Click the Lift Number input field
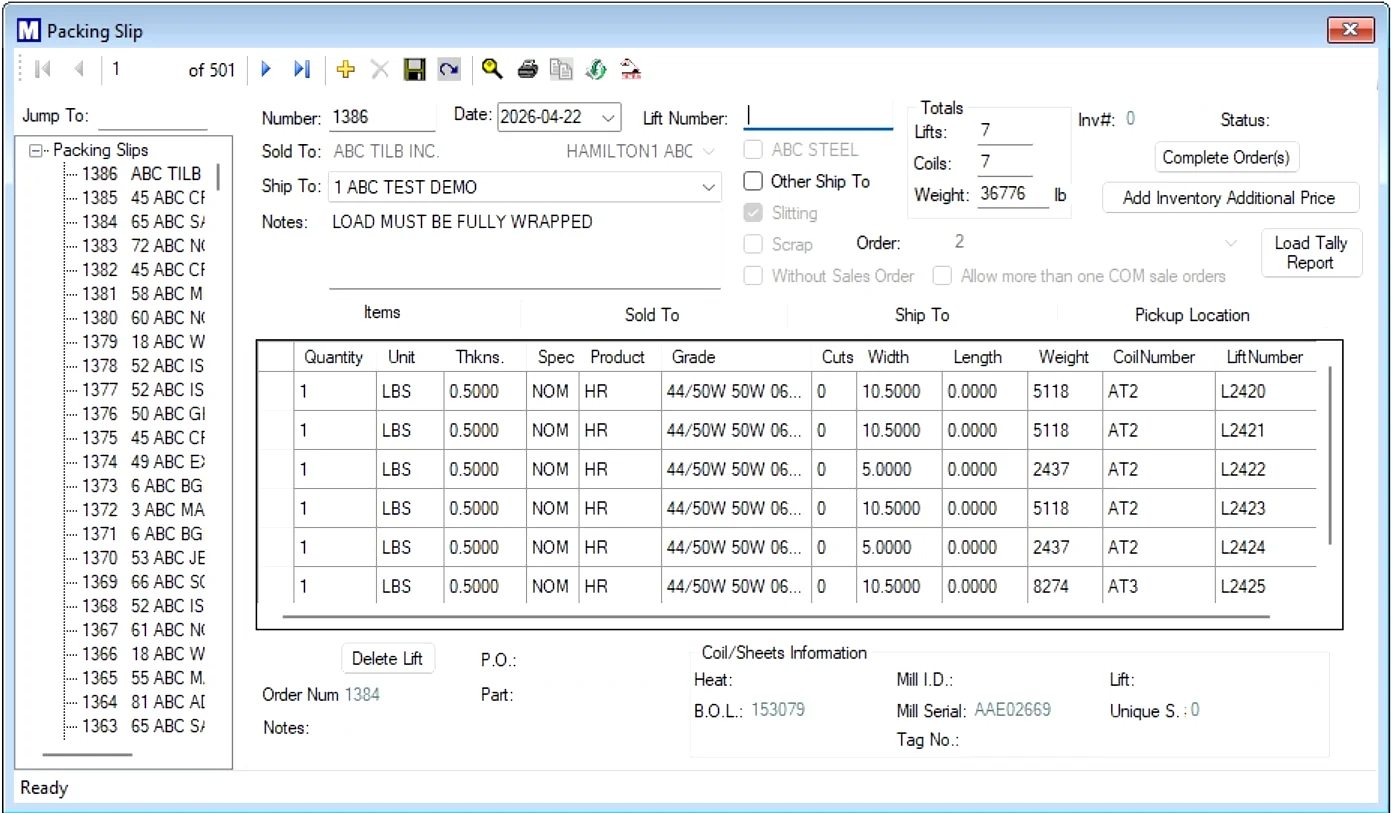 pyautogui.click(x=818, y=117)
